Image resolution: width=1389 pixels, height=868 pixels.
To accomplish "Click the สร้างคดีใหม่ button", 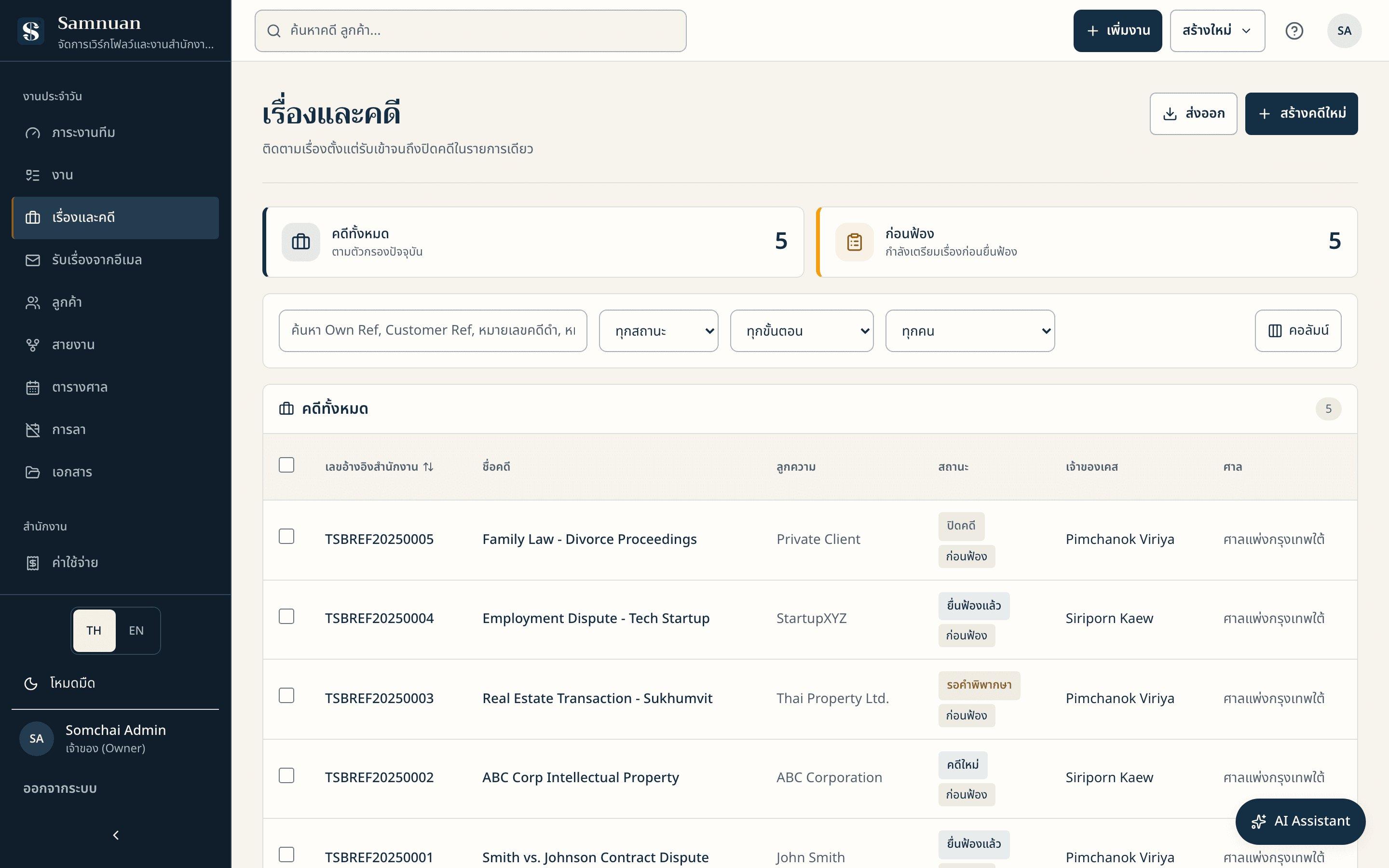I will (x=1301, y=114).
